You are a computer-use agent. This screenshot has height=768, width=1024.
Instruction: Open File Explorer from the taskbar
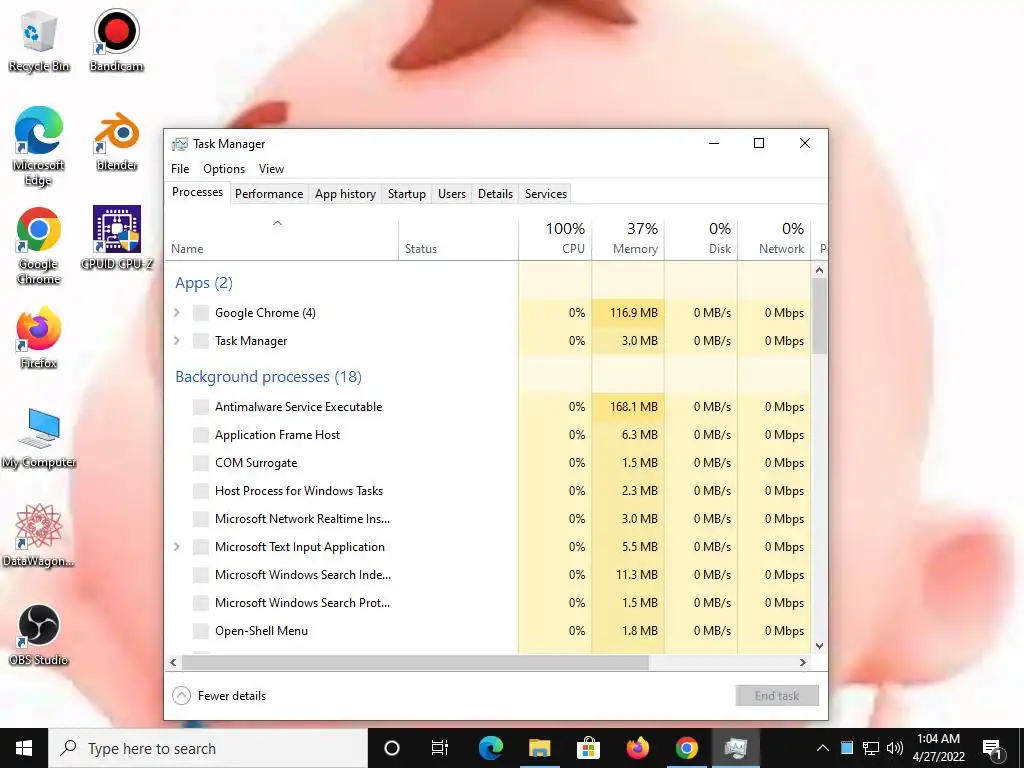[539, 748]
